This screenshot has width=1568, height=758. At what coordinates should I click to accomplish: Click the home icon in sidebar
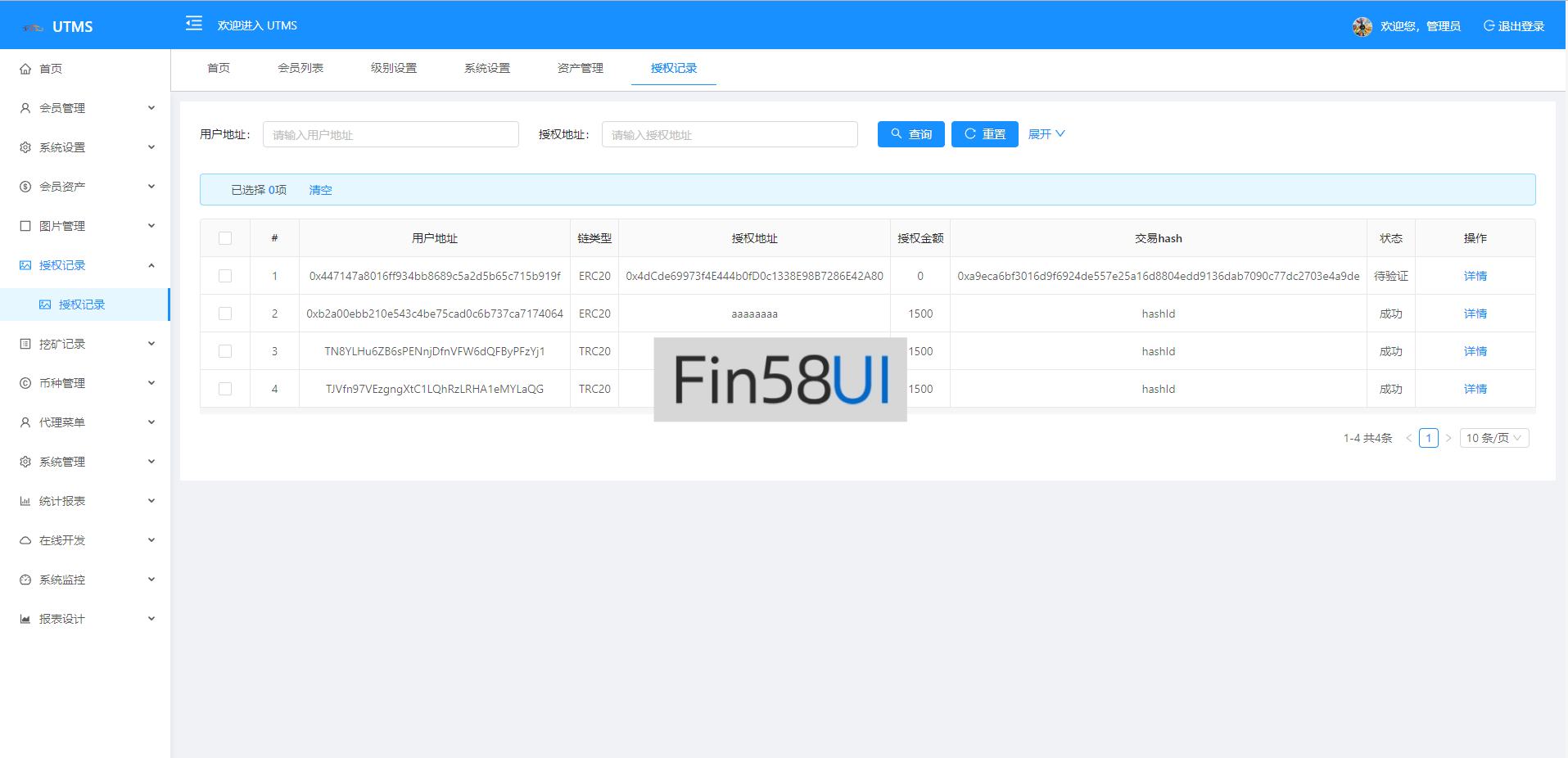coord(25,70)
